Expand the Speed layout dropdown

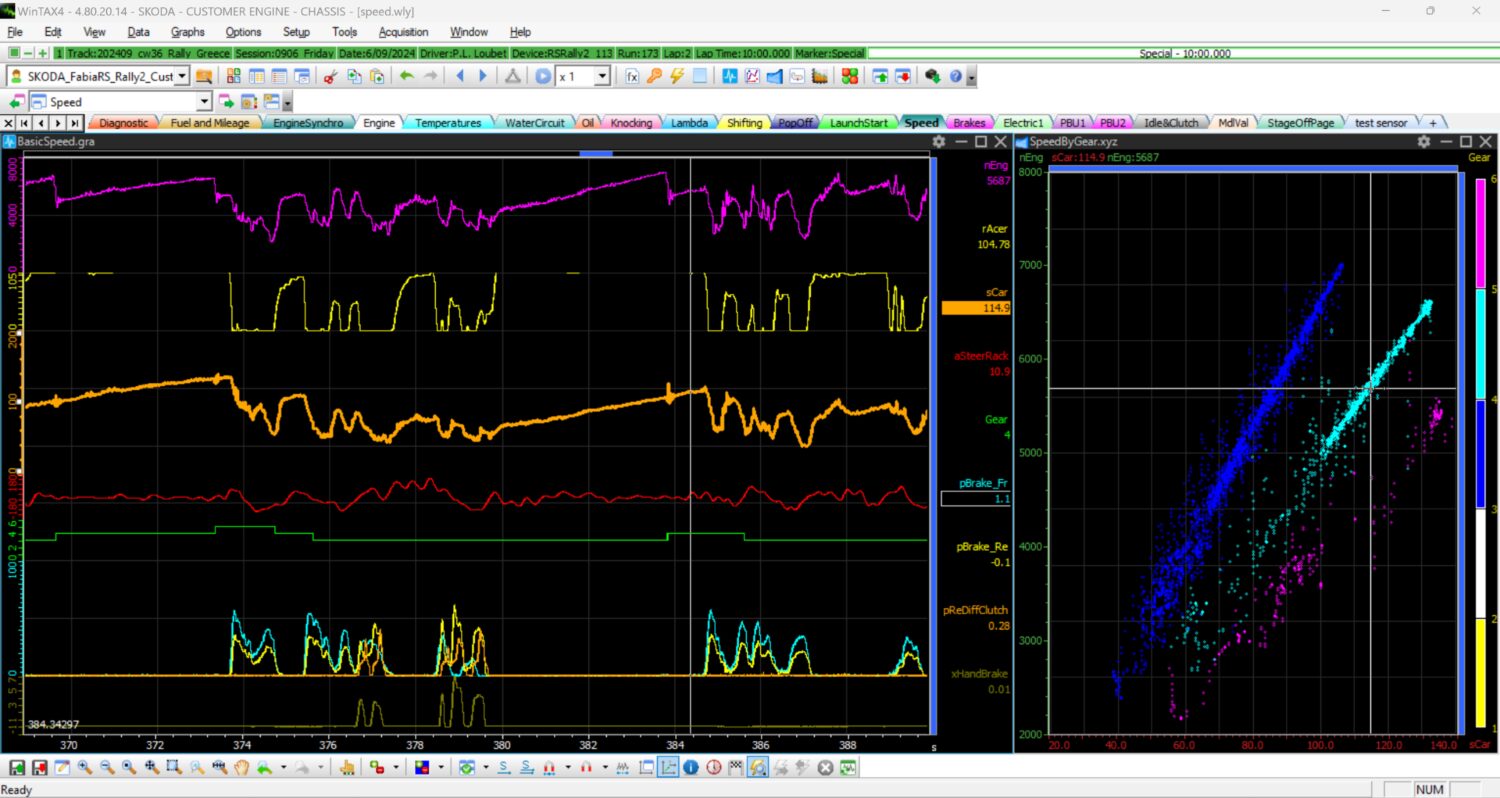pyautogui.click(x=204, y=102)
